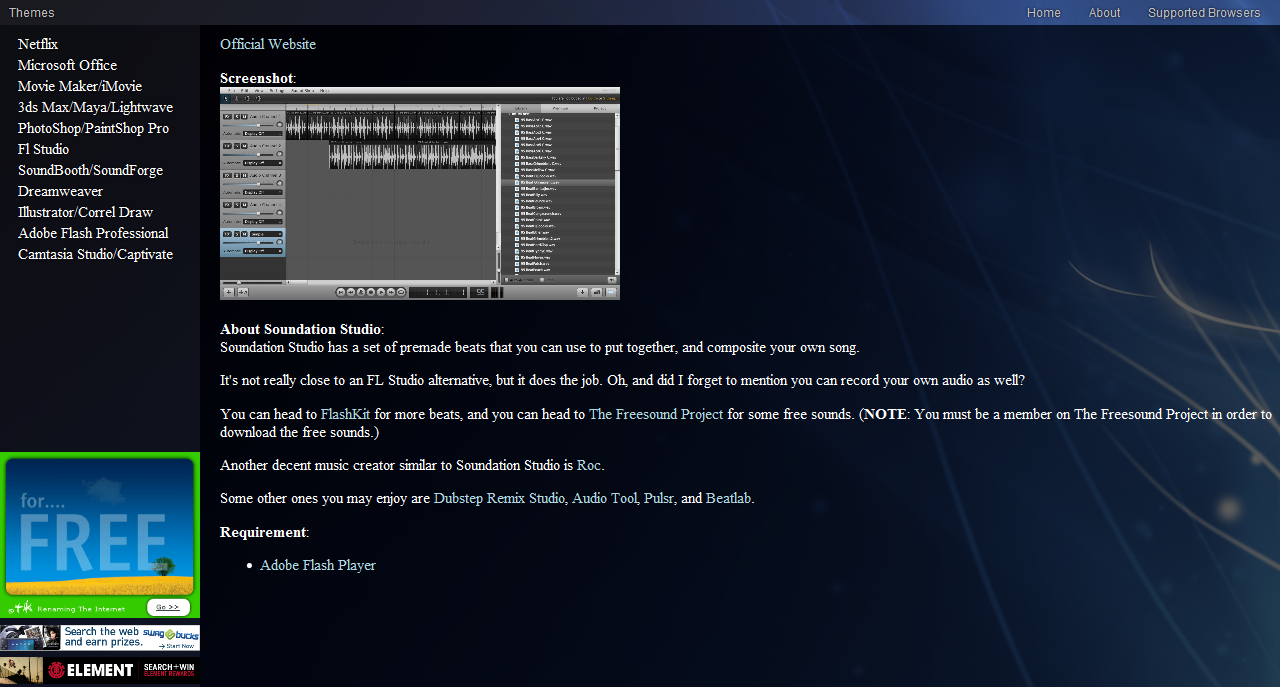Open the Themes menu in the top bar

pos(32,13)
